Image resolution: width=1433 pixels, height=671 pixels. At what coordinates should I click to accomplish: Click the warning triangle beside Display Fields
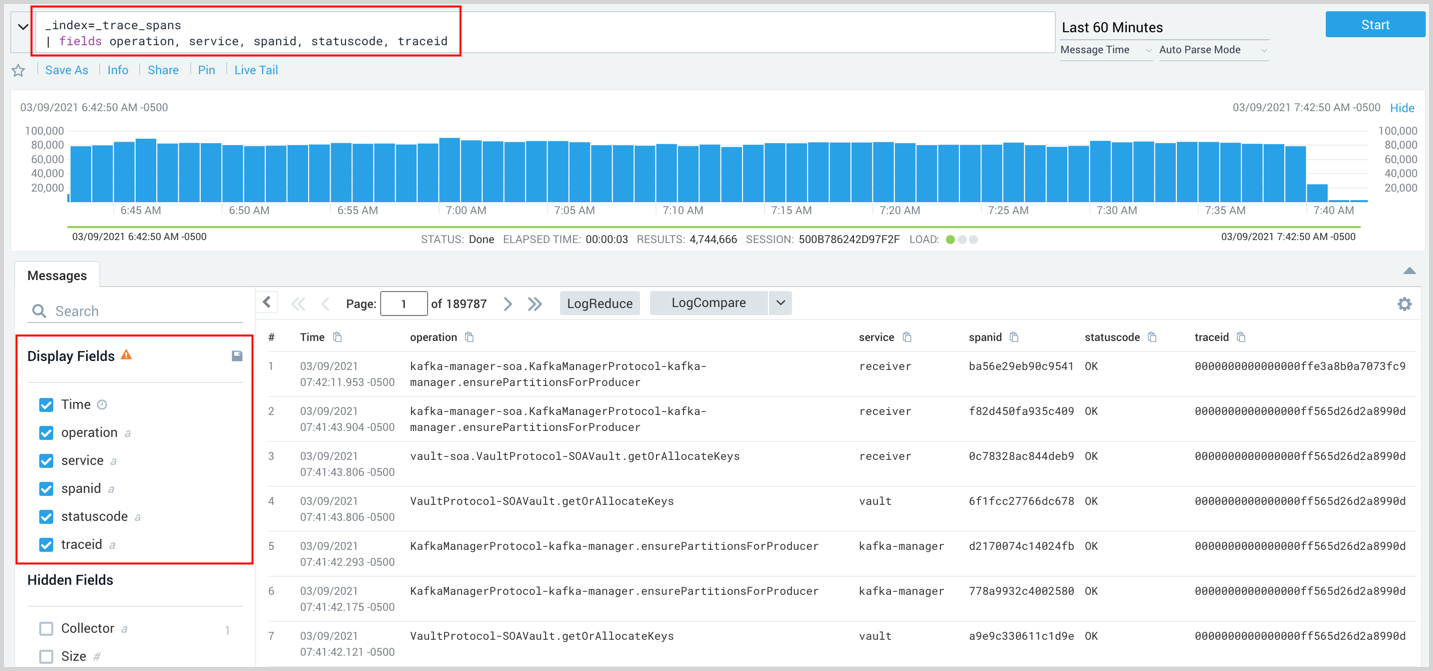click(x=125, y=355)
